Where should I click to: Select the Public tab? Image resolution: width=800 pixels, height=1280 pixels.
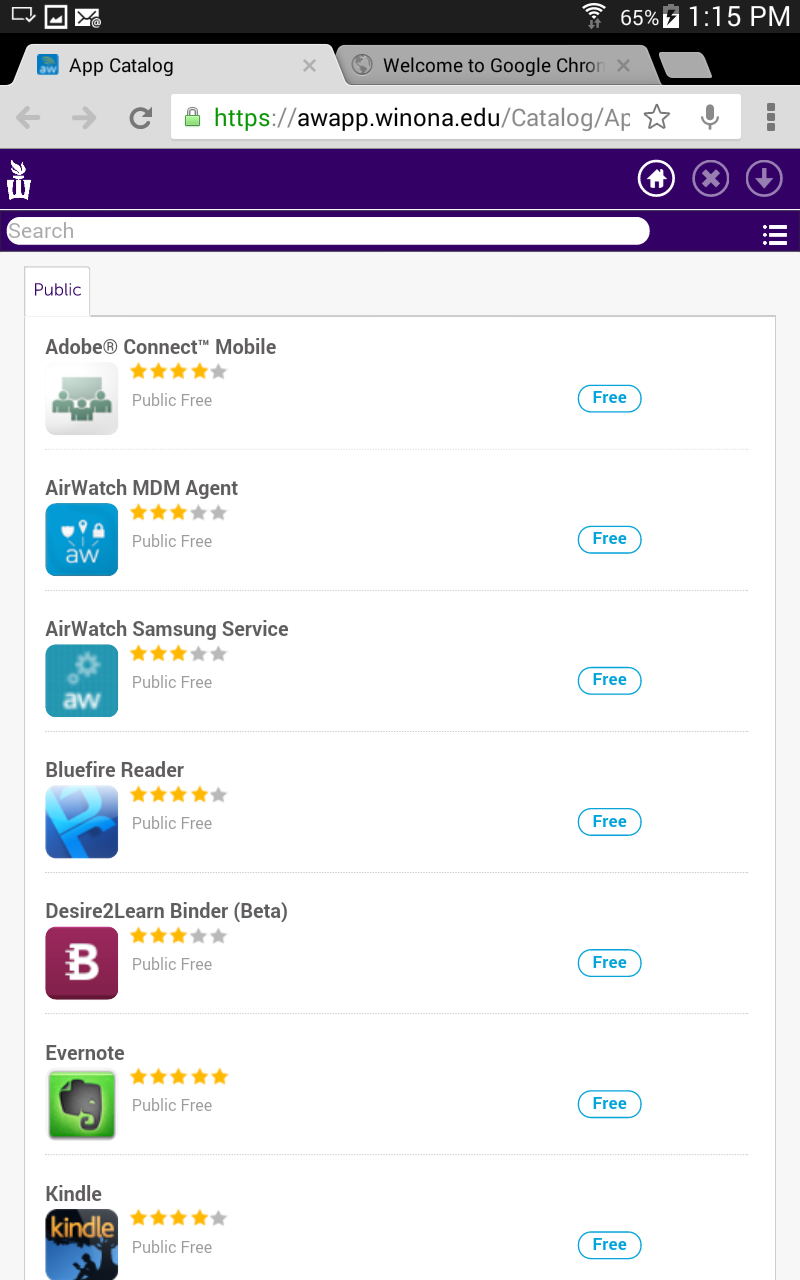click(x=57, y=290)
